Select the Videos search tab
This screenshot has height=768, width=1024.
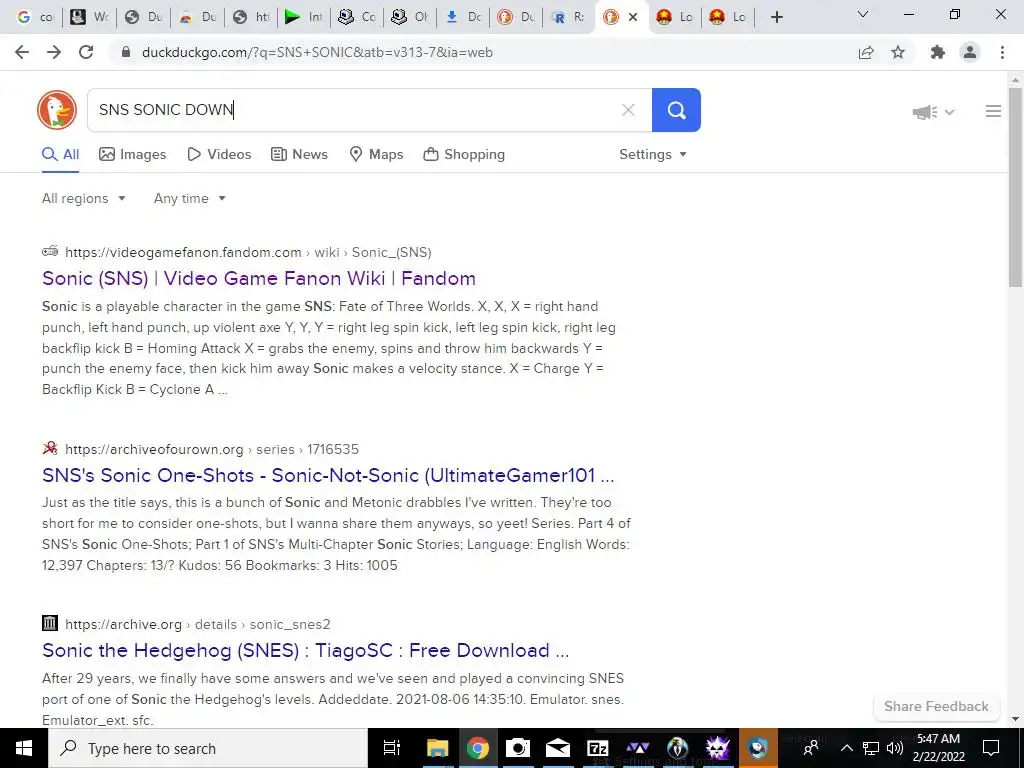click(x=219, y=155)
